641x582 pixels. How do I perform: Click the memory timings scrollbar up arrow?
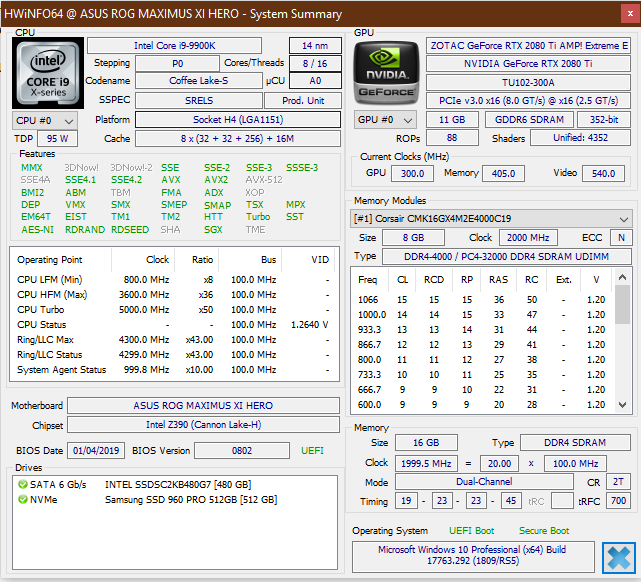coord(622,278)
